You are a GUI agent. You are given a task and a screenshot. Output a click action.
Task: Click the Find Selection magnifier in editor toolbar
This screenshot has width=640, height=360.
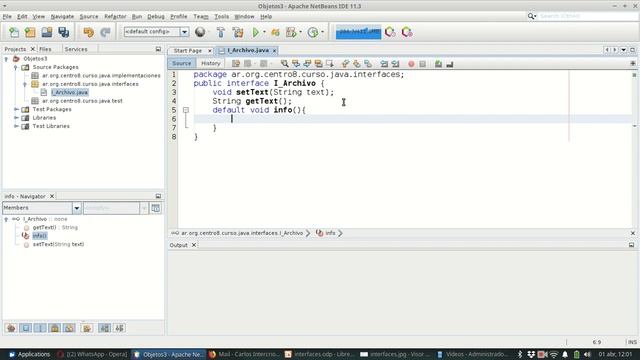(284, 64)
